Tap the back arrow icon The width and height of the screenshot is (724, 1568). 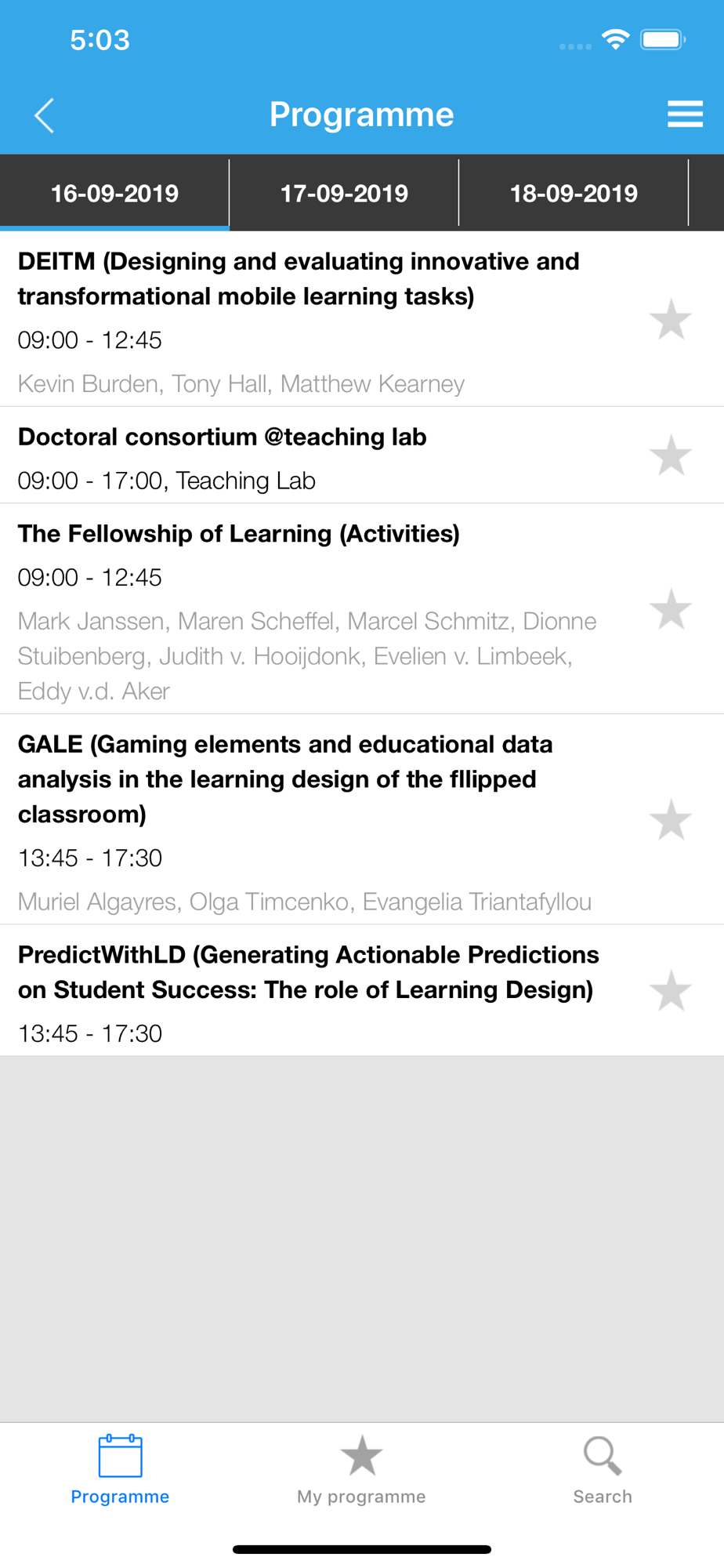45,116
